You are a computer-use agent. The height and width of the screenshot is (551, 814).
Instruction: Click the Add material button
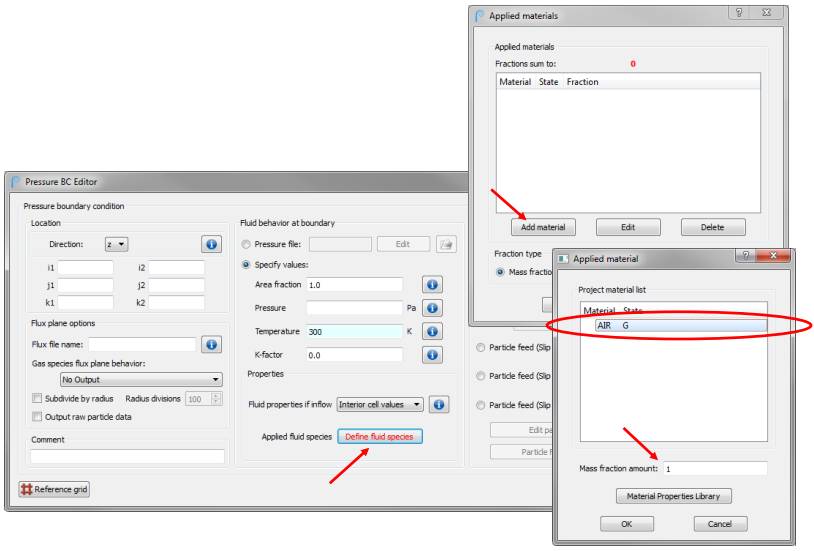[543, 227]
